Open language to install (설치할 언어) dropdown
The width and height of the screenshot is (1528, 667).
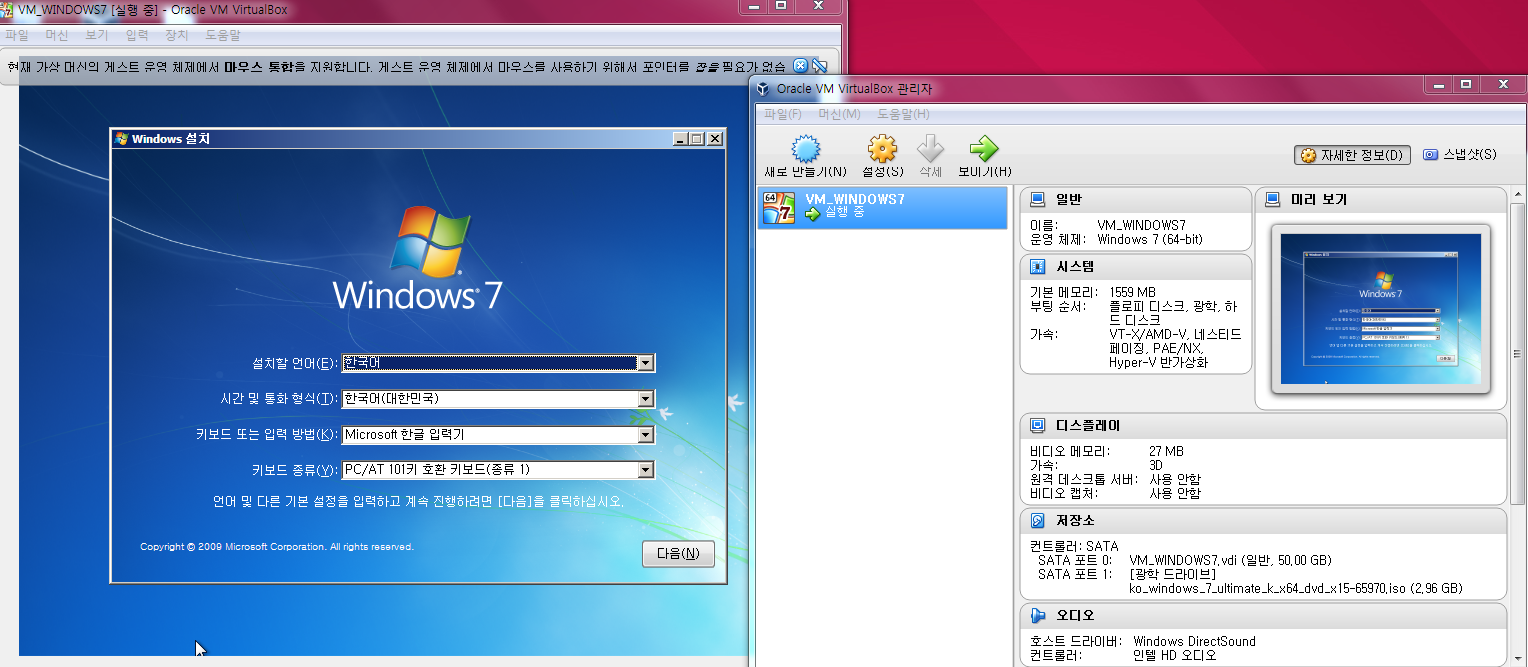pyautogui.click(x=646, y=363)
